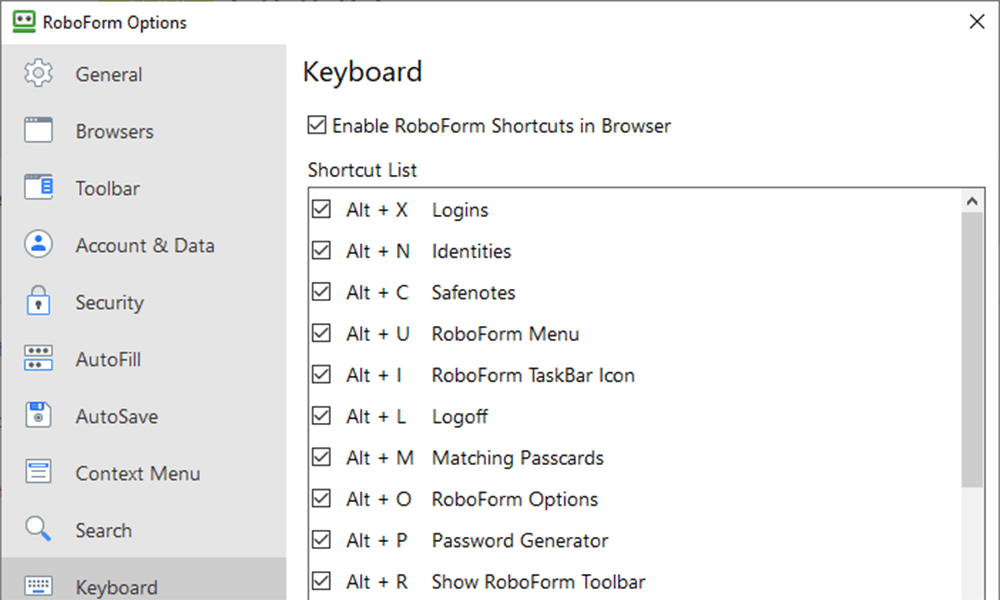Click the Shortcut List vertical scrollbar thumb

(x=972, y=350)
